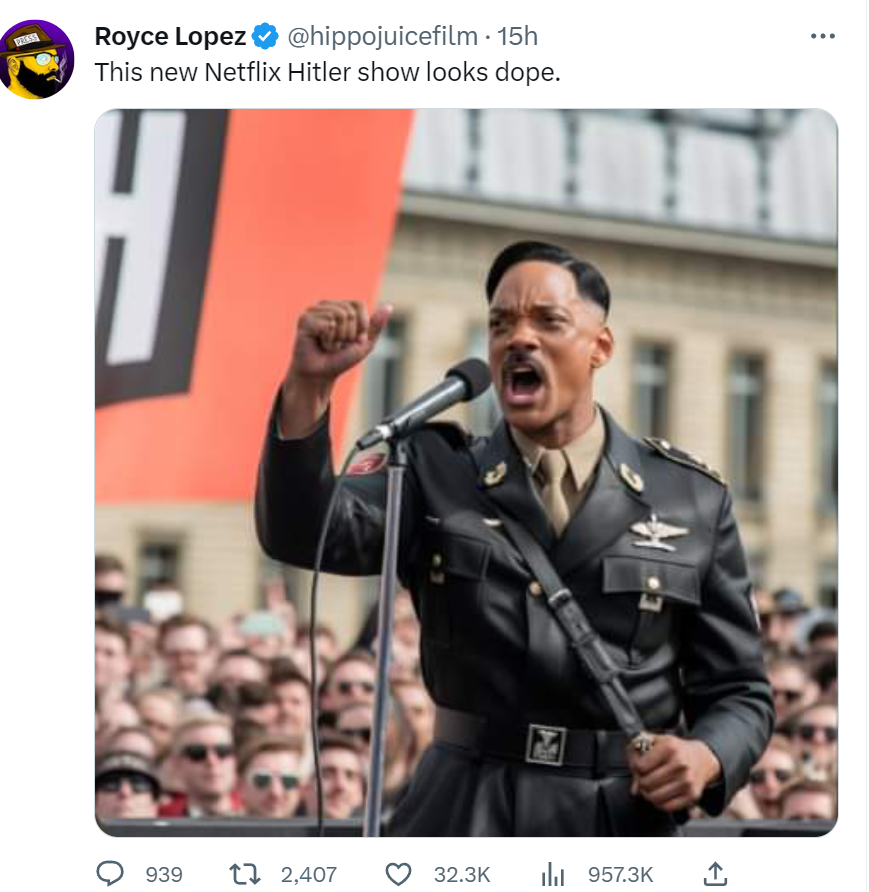
Task: Click the share upload arrow icon
Action: click(714, 874)
